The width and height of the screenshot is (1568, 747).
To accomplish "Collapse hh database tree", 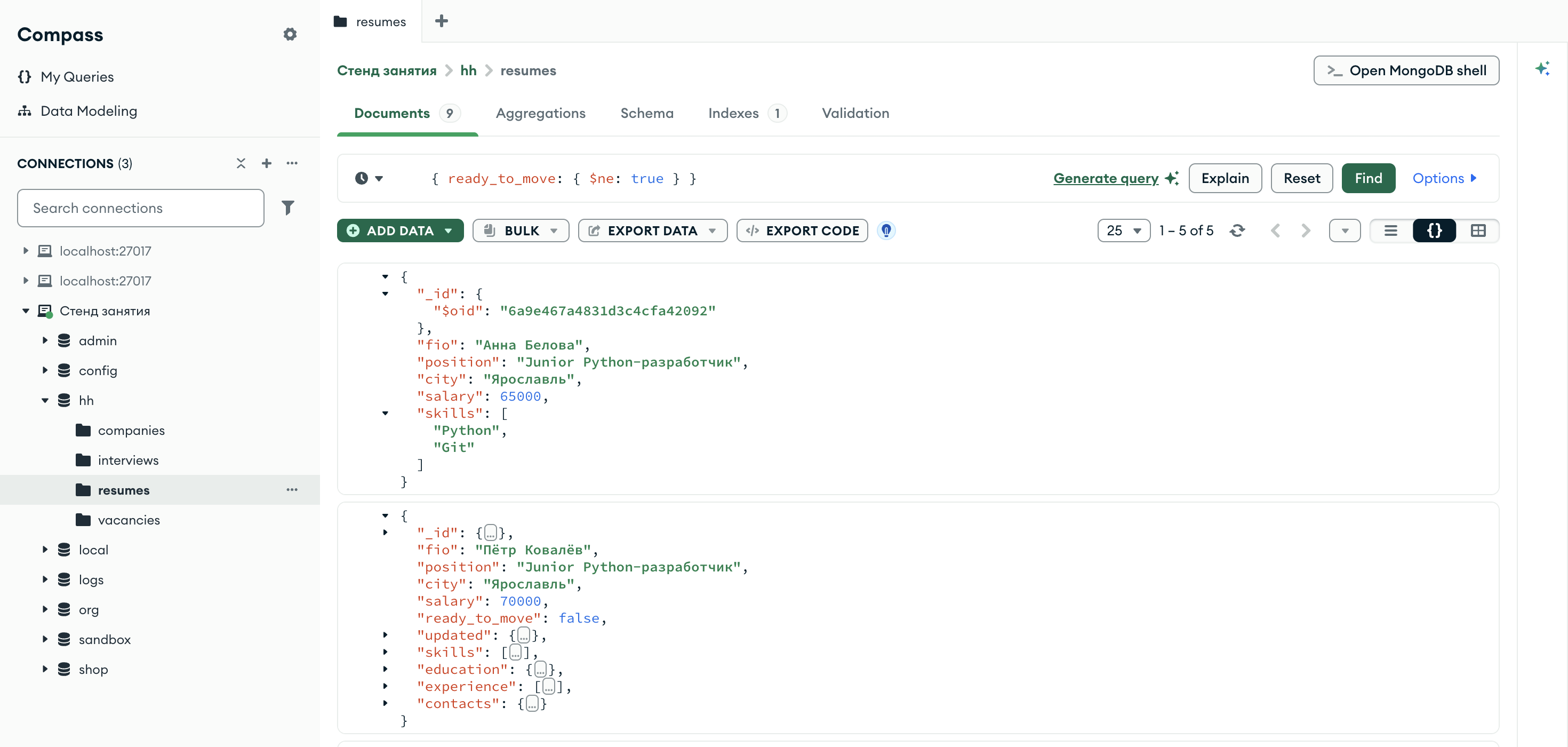I will coord(44,401).
